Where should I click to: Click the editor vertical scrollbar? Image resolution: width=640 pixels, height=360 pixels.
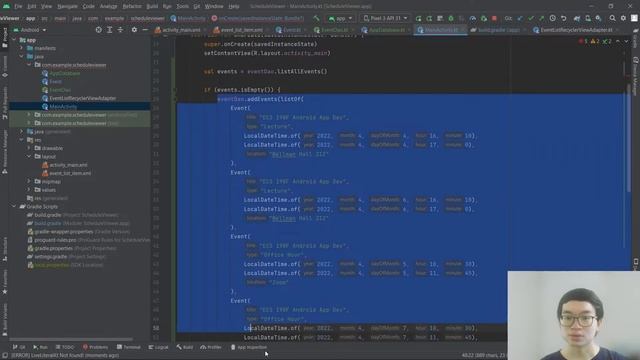click(x=629, y=139)
